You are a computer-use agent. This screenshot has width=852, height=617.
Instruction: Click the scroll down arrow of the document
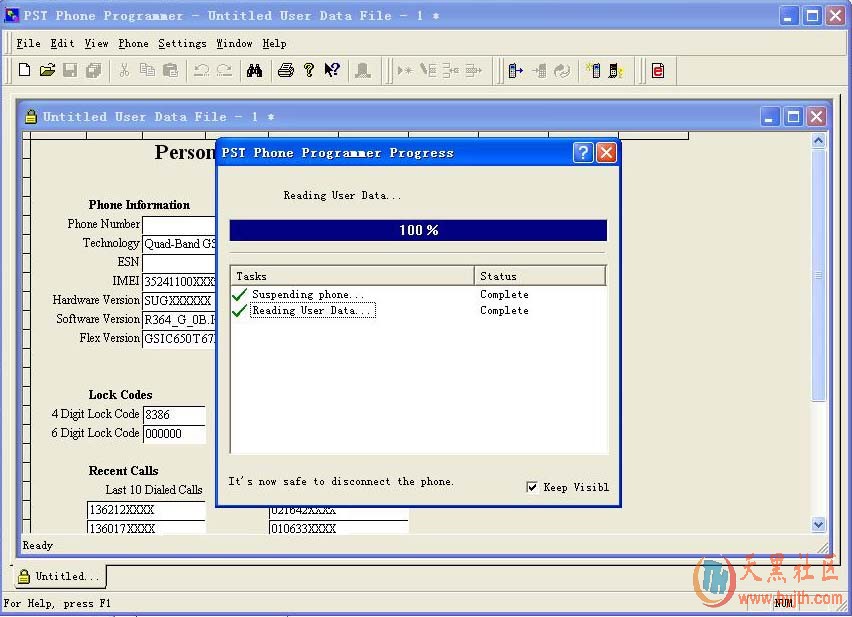[819, 524]
